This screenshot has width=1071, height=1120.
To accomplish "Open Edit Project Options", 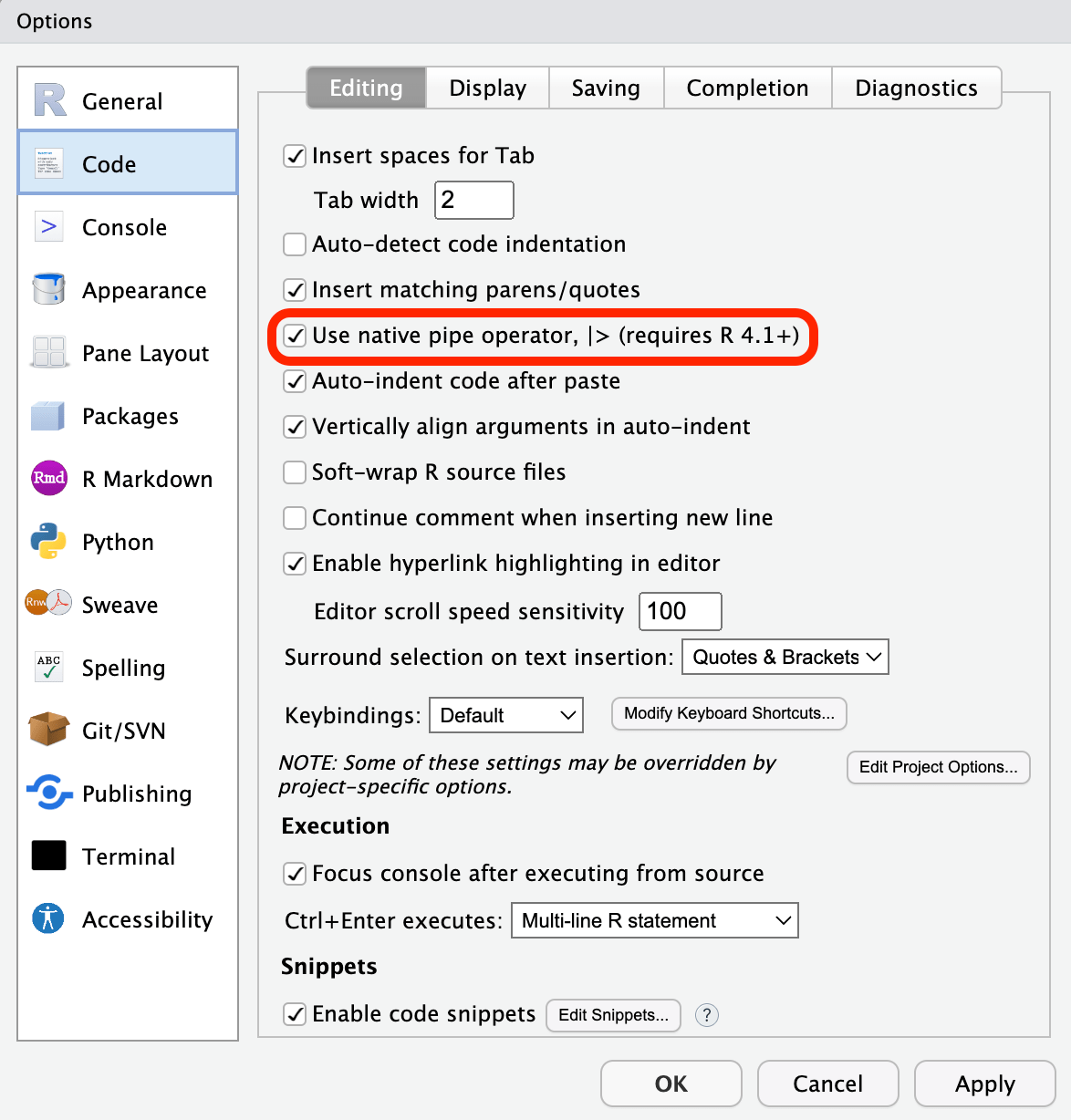I will point(938,767).
